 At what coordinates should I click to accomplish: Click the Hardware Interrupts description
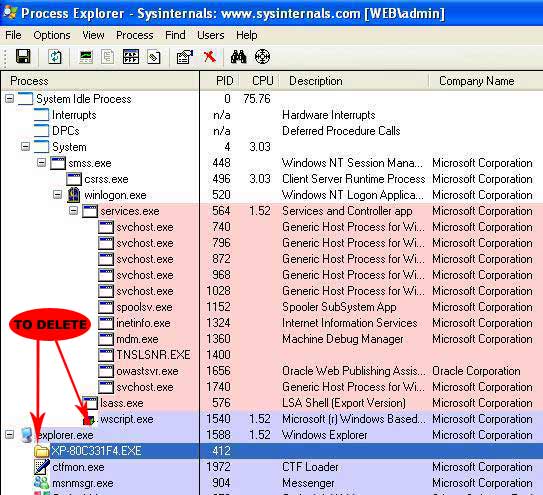tap(329, 115)
